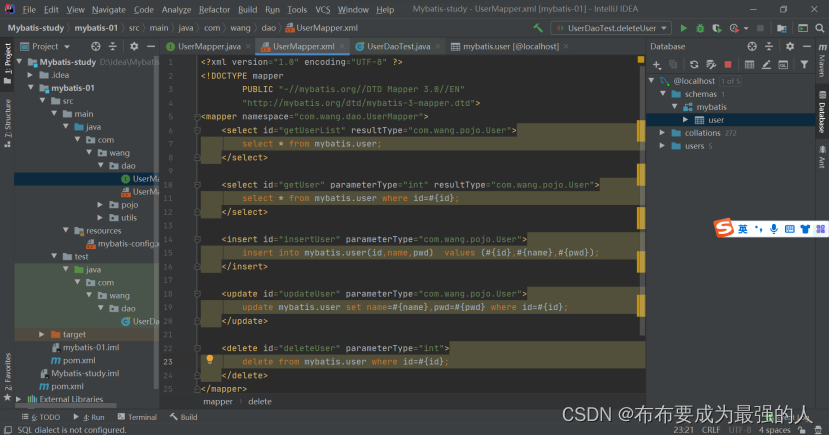Switch to the UserDaoTest.java editor tab
The width and height of the screenshot is (830, 435).
[398, 47]
